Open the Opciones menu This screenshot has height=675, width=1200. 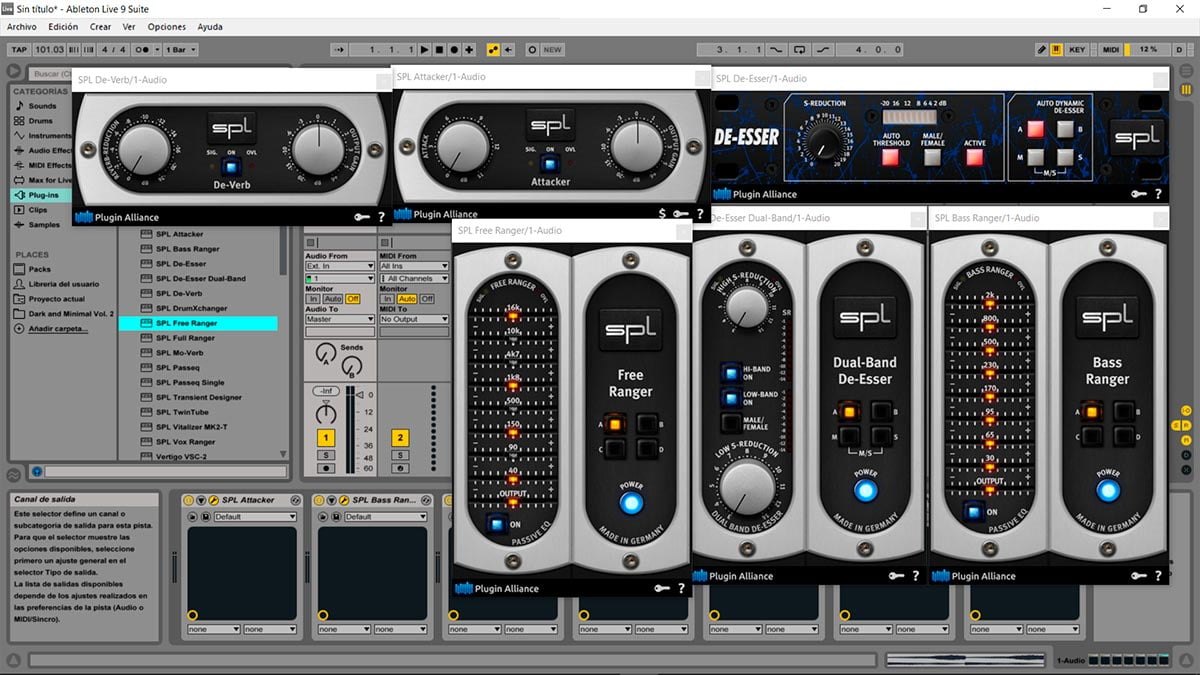[167, 27]
